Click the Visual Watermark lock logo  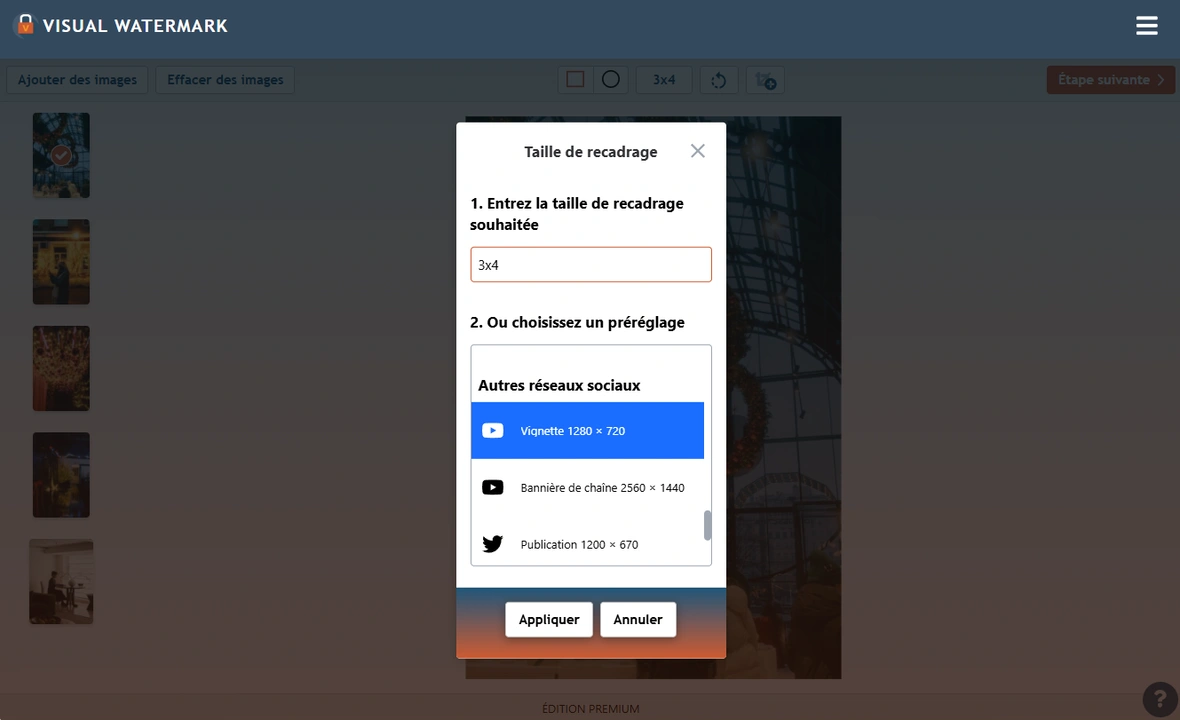coord(24,25)
